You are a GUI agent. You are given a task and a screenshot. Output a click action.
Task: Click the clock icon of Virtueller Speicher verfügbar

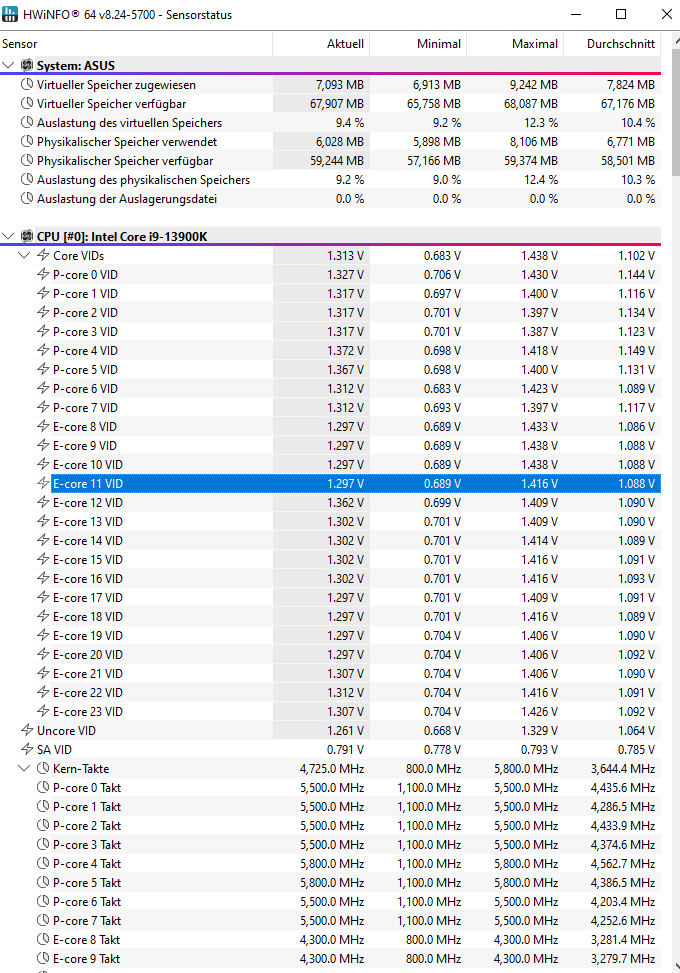point(27,103)
